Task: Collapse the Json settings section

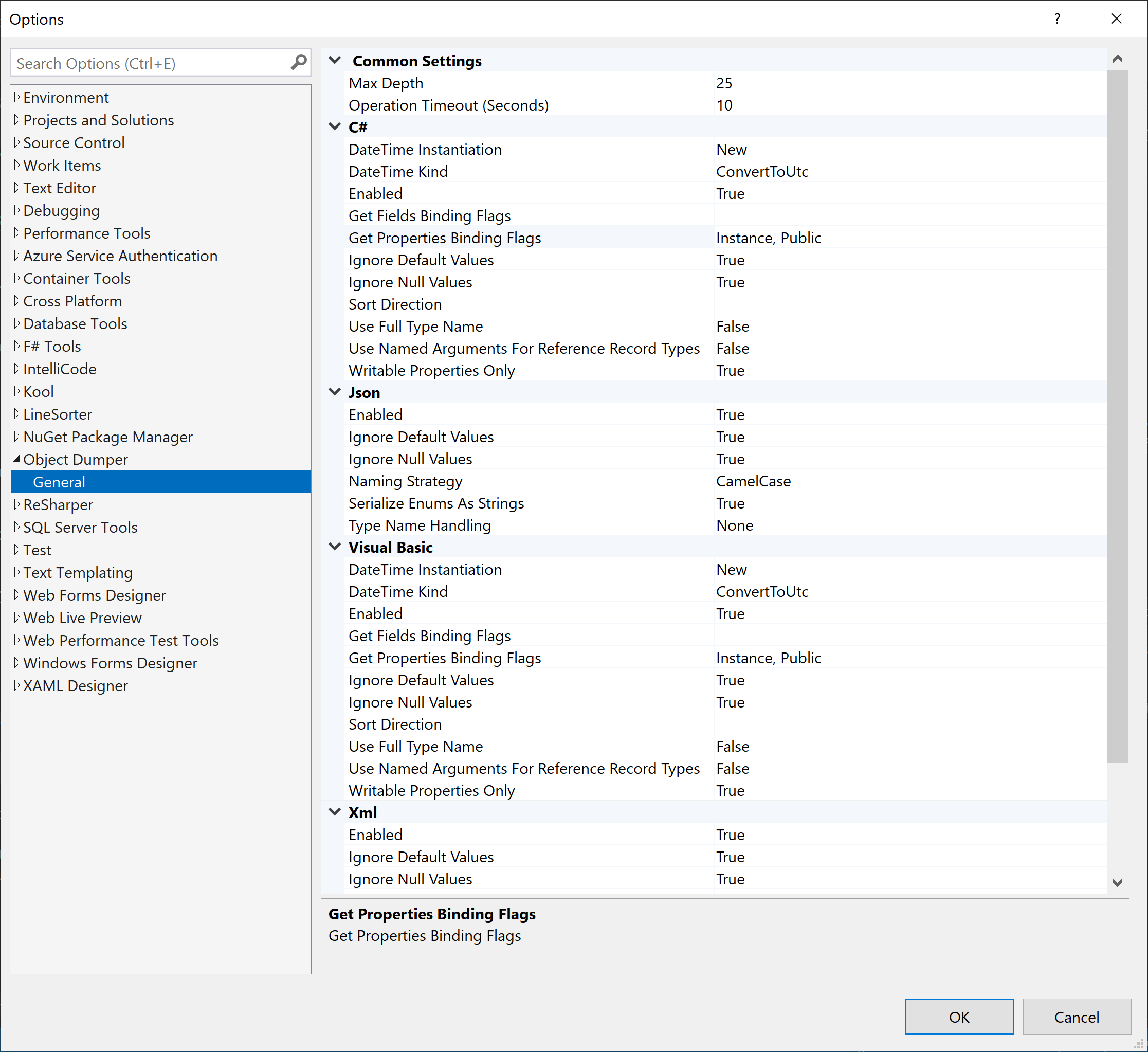Action: [x=334, y=392]
